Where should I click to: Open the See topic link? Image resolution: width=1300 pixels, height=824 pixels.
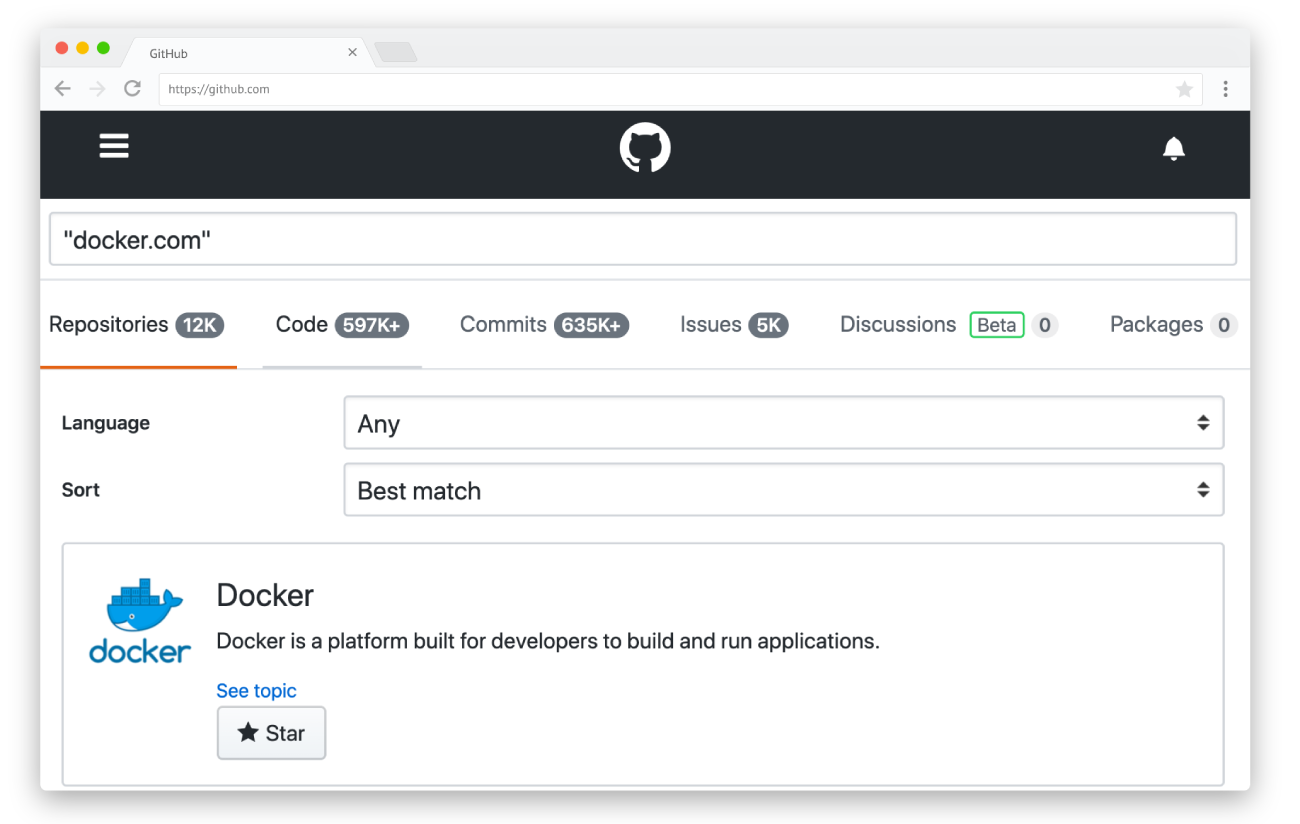coord(256,690)
